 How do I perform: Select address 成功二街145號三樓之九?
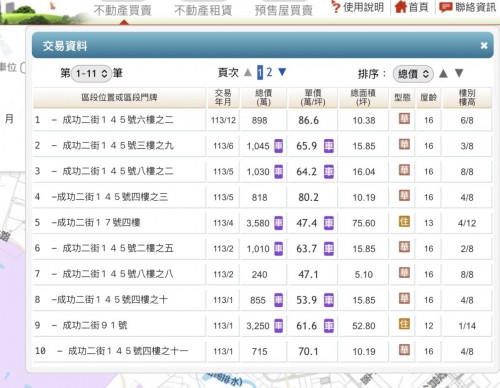(118, 145)
